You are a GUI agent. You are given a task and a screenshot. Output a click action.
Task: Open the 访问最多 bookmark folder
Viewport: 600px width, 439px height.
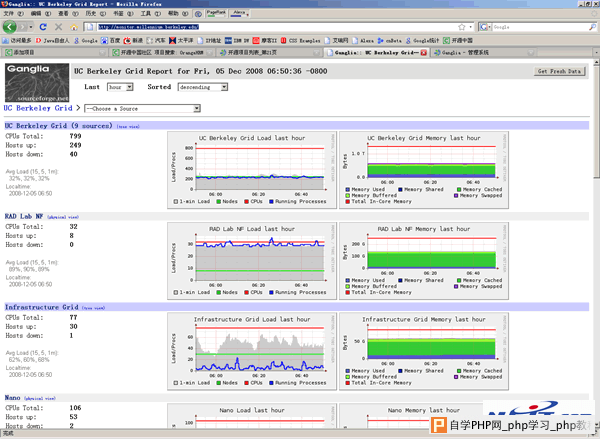[x=16, y=40]
